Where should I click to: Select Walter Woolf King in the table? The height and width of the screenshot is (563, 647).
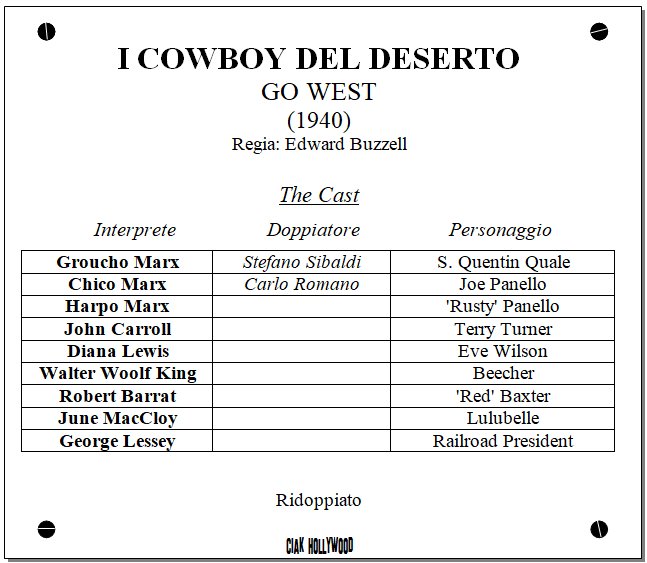(x=118, y=373)
